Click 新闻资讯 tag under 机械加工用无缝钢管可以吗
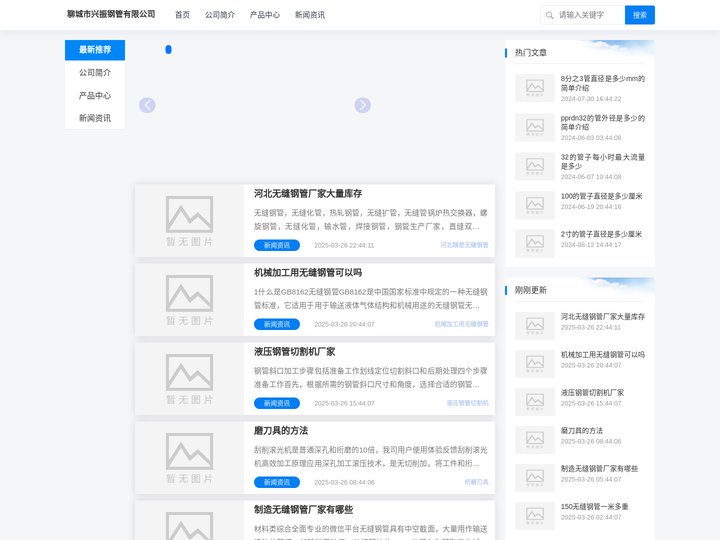720x540 pixels. (277, 324)
